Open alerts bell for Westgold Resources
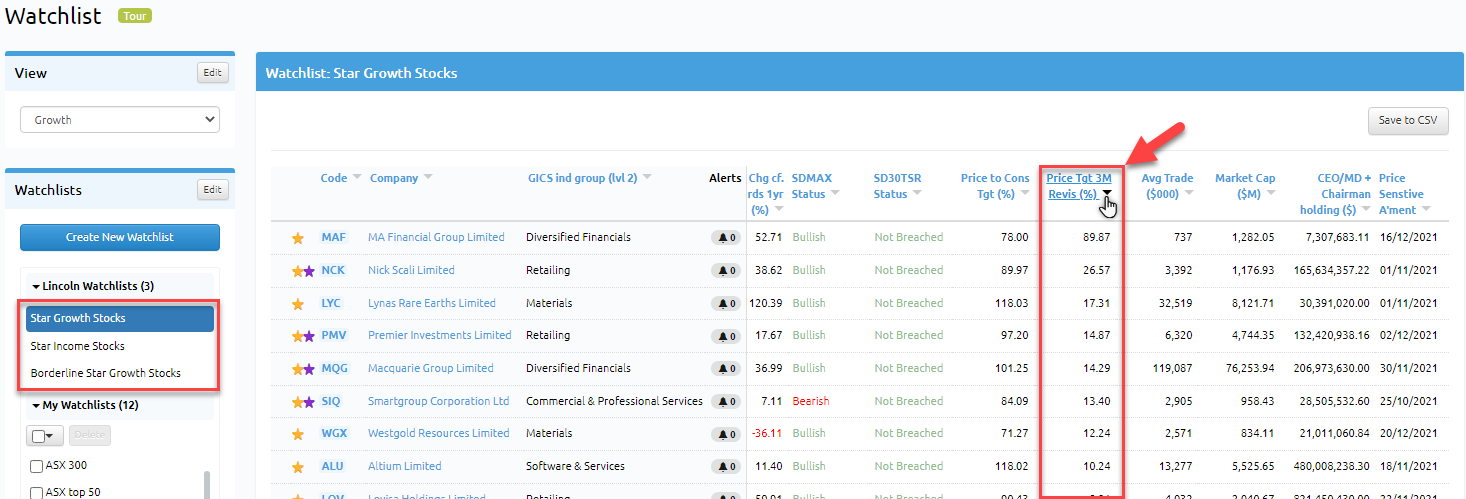This screenshot has width=1466, height=499. [726, 434]
